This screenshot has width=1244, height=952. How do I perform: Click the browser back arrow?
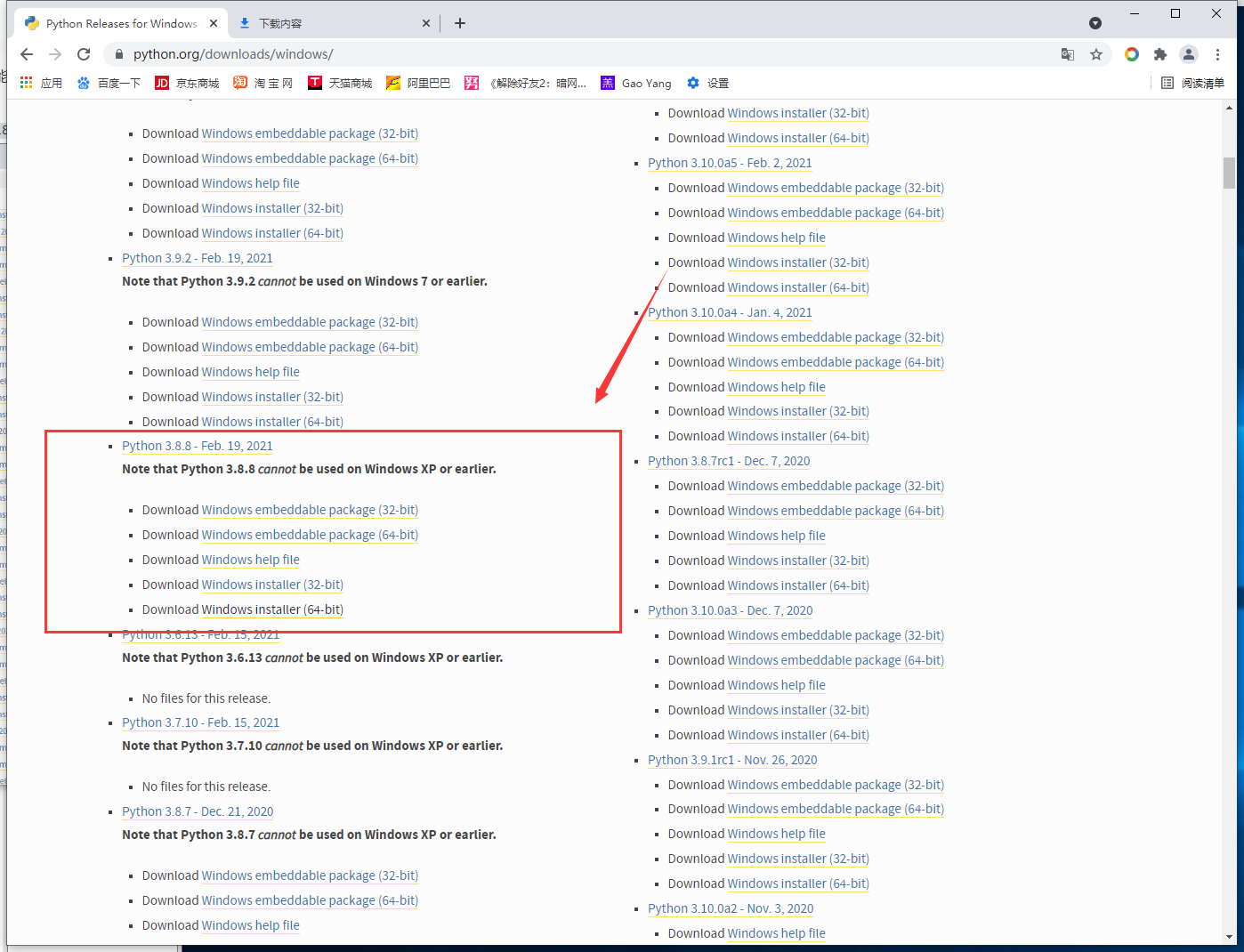27,54
